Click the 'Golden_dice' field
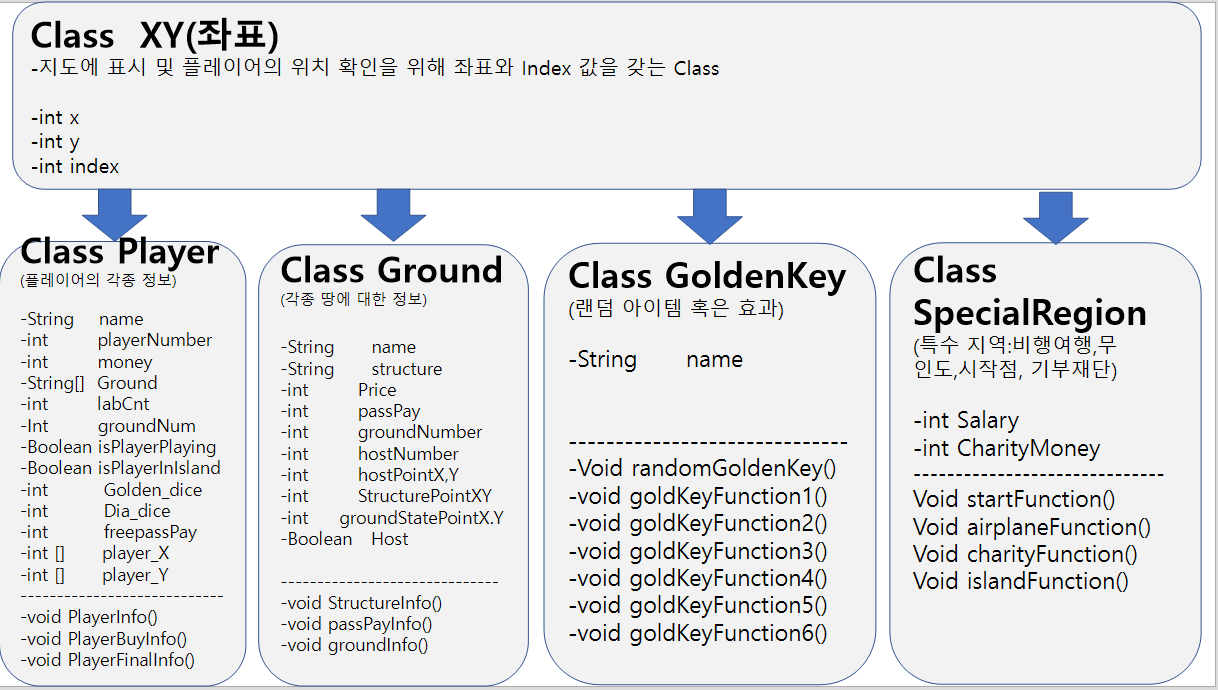 coord(152,490)
